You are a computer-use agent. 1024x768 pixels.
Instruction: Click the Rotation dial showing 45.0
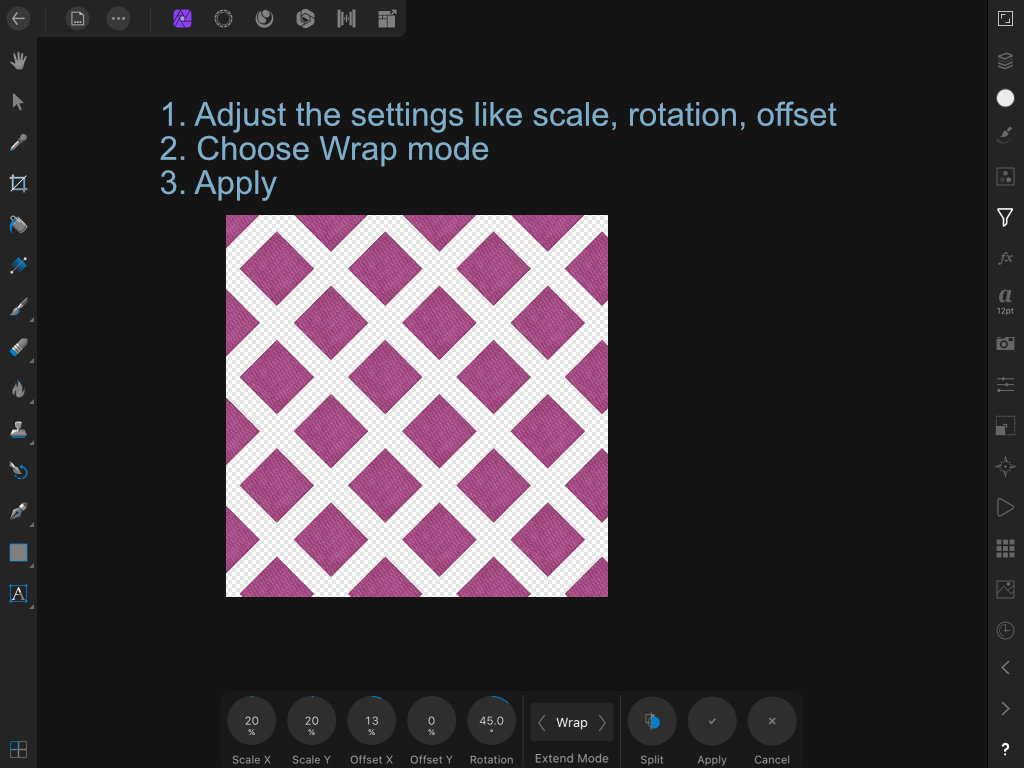[x=492, y=722]
